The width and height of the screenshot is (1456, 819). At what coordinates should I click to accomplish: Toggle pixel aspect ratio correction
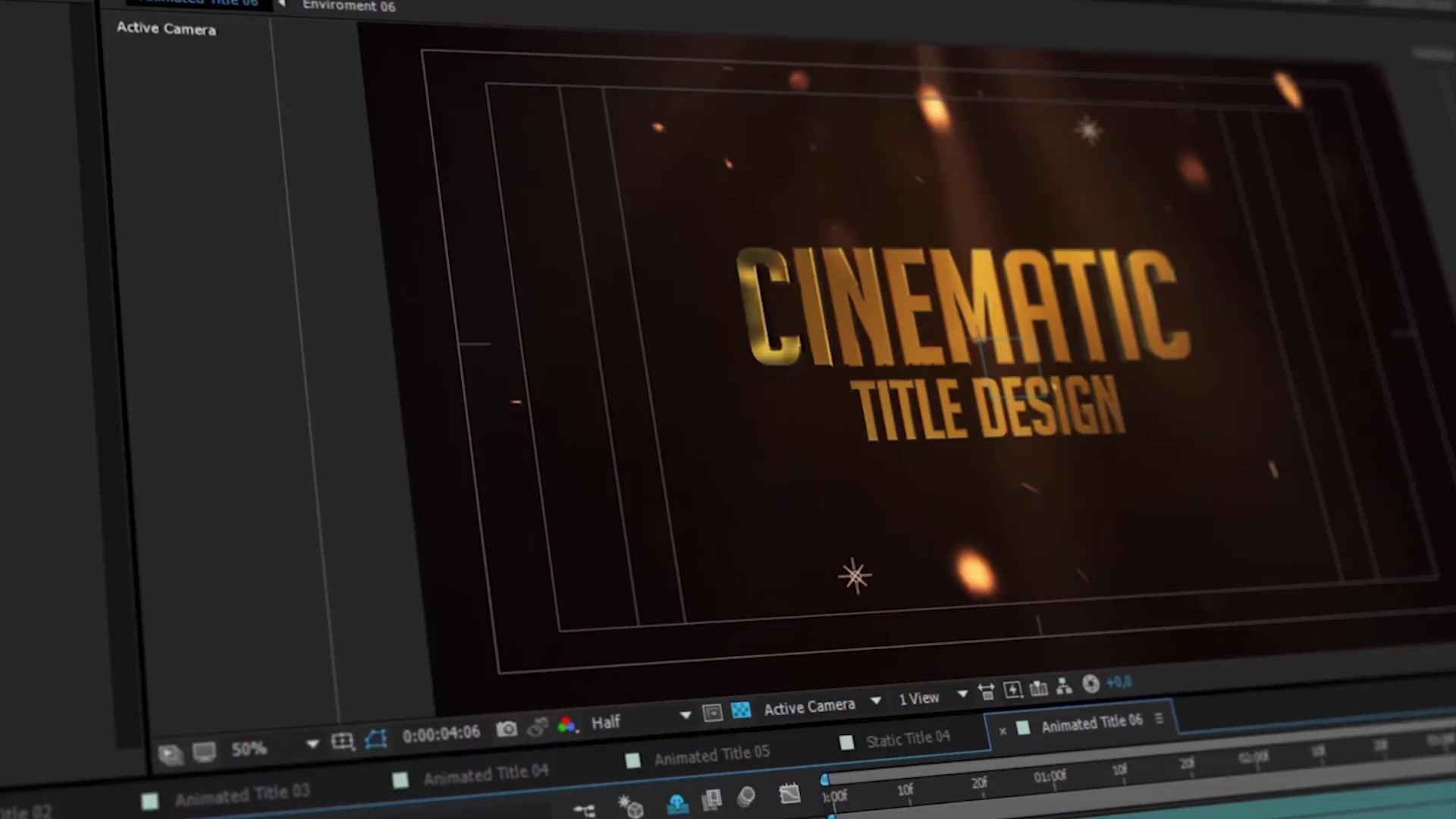click(x=987, y=692)
